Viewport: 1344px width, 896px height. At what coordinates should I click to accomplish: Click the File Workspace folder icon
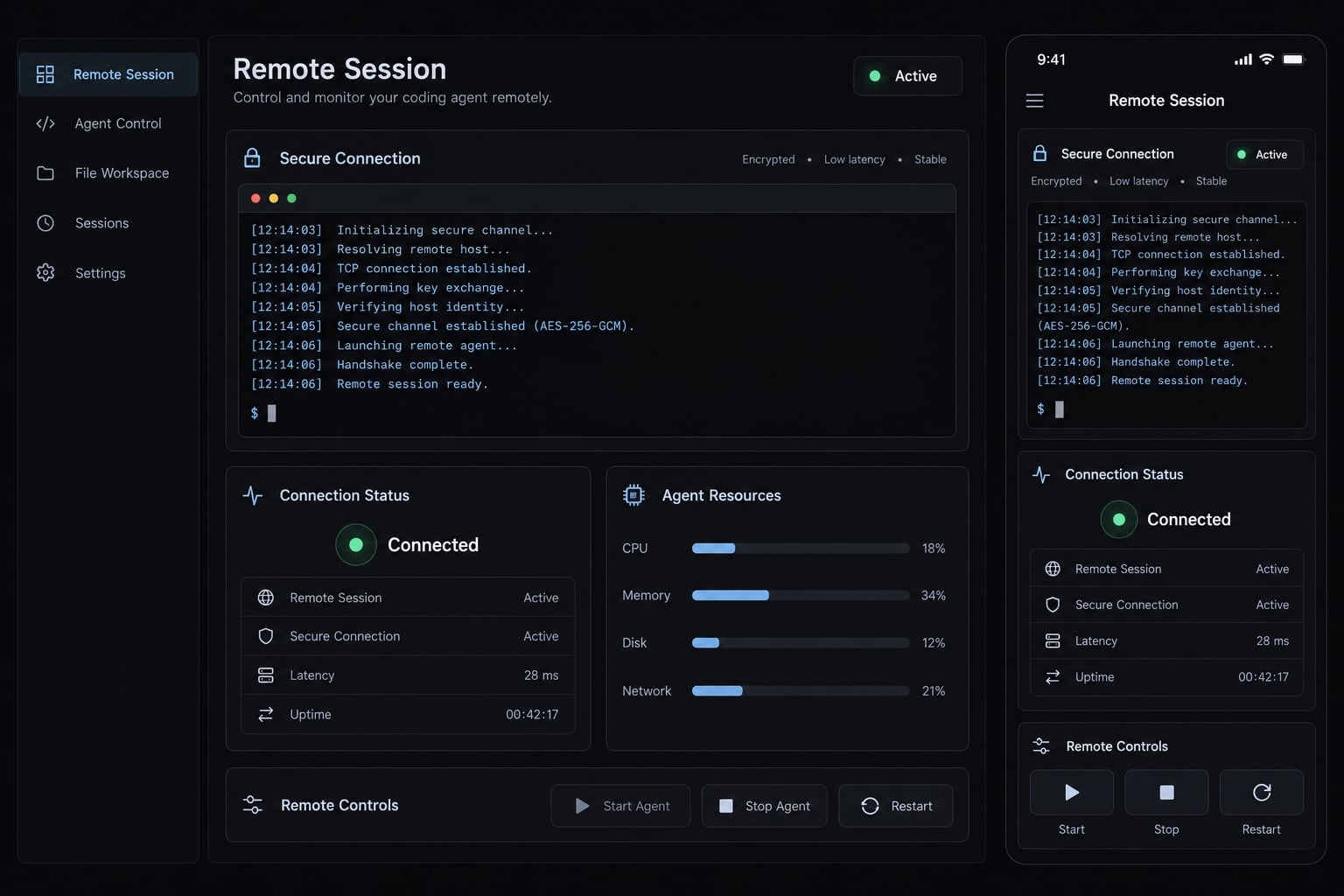click(x=45, y=173)
